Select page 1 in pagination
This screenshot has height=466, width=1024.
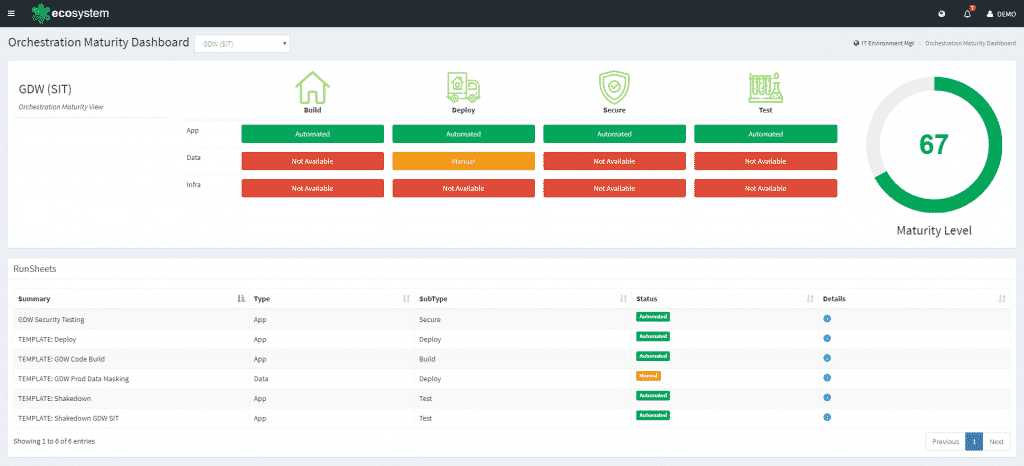tap(973, 441)
